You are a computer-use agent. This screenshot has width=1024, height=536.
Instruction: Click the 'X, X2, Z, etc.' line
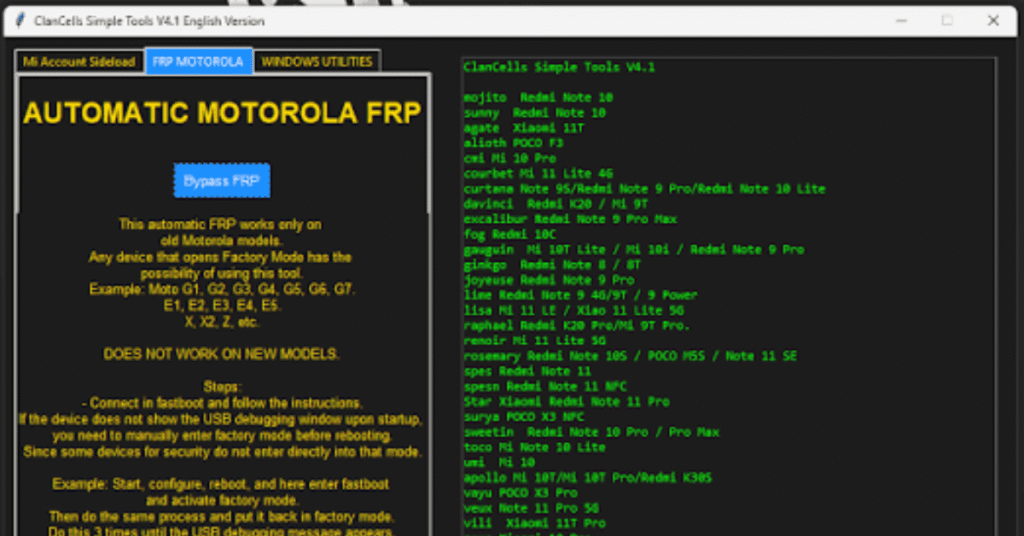(x=222, y=321)
